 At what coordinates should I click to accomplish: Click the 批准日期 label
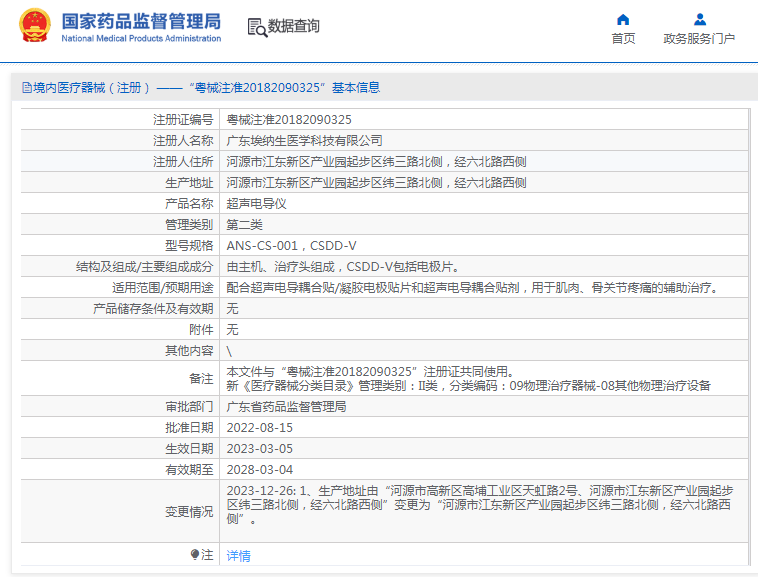(x=189, y=428)
